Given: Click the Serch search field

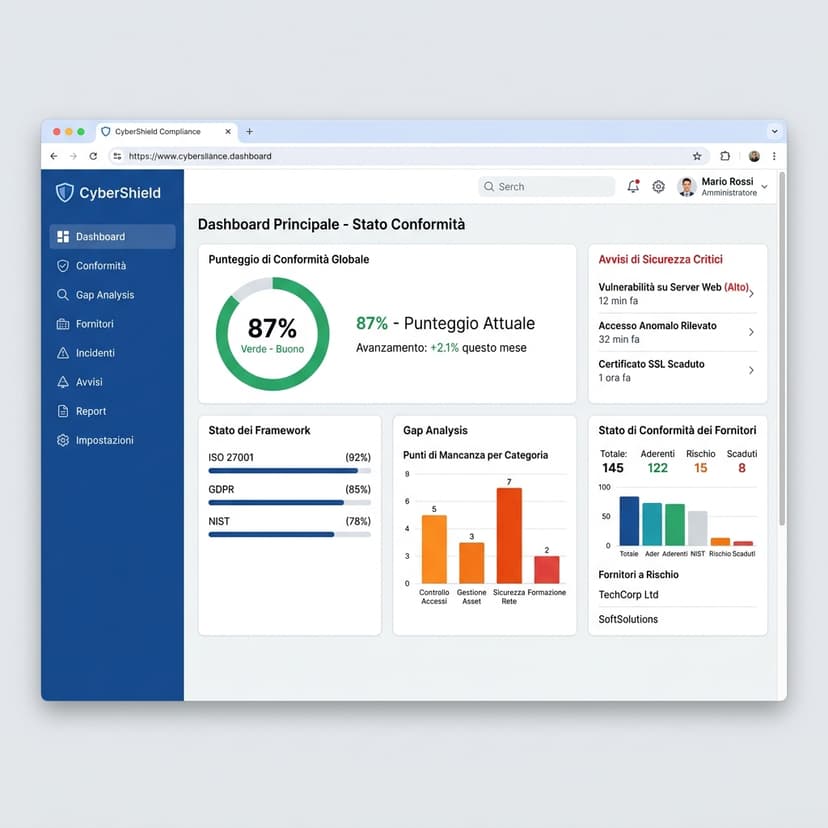Looking at the screenshot, I should click(547, 186).
